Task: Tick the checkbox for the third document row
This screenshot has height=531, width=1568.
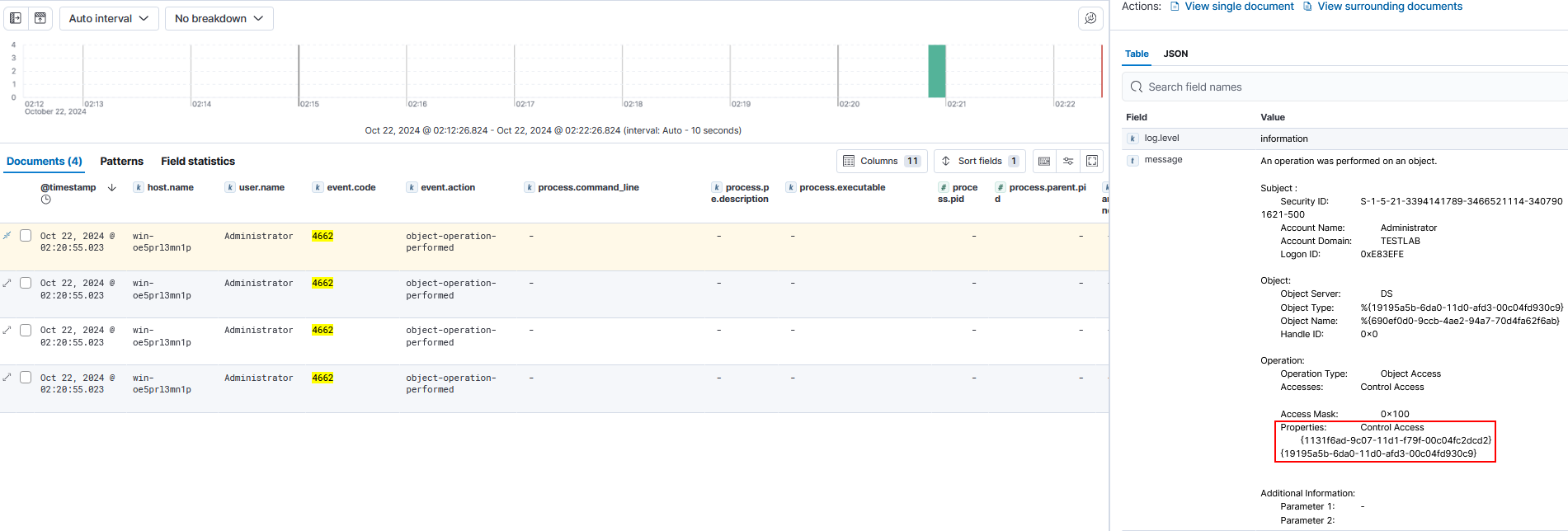Action: click(x=26, y=330)
